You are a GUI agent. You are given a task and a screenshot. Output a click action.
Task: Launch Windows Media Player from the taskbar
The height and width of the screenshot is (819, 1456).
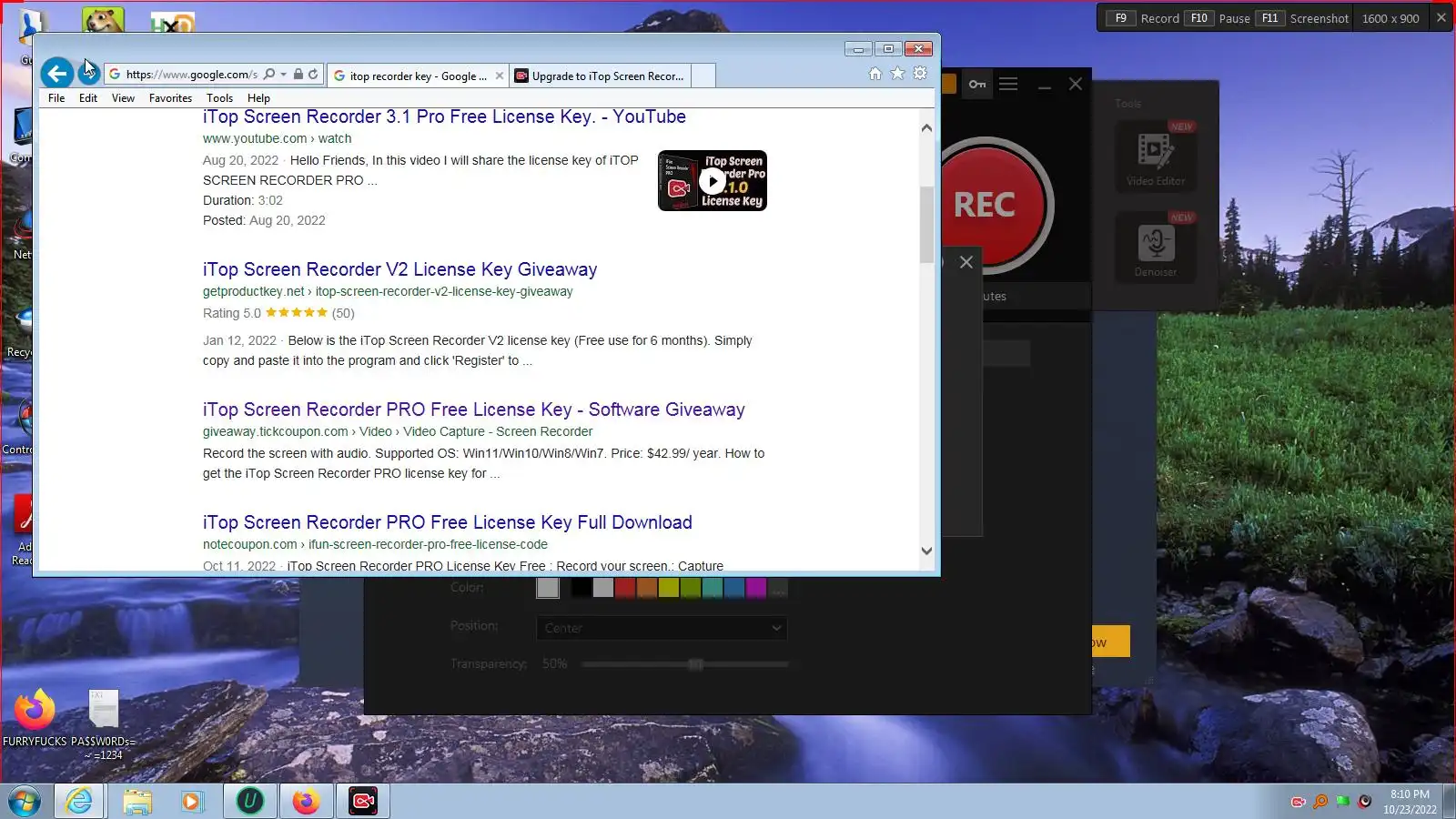[192, 801]
